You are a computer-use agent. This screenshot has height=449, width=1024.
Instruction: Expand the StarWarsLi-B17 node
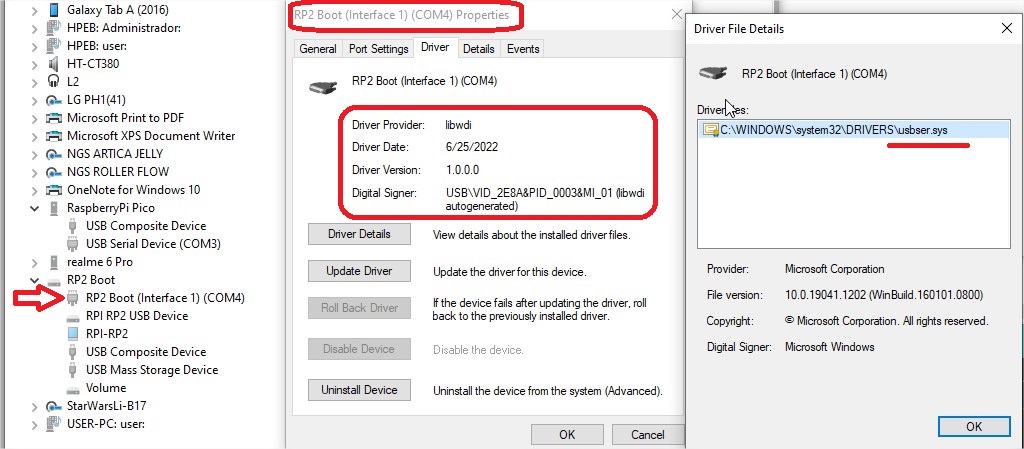coord(35,406)
